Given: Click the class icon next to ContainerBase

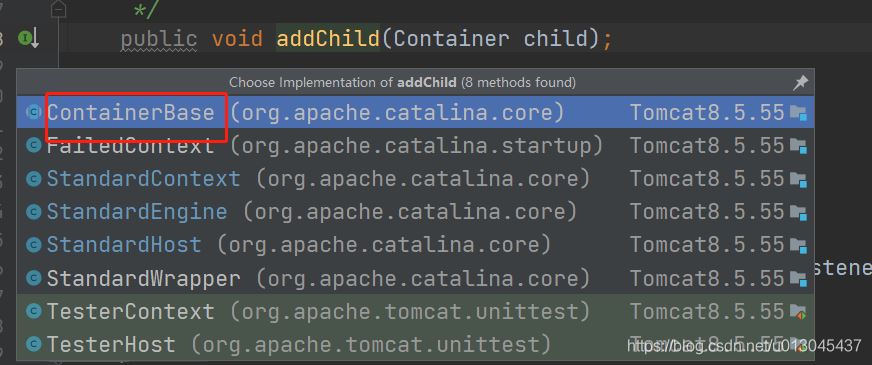Looking at the screenshot, I should pos(34,112).
